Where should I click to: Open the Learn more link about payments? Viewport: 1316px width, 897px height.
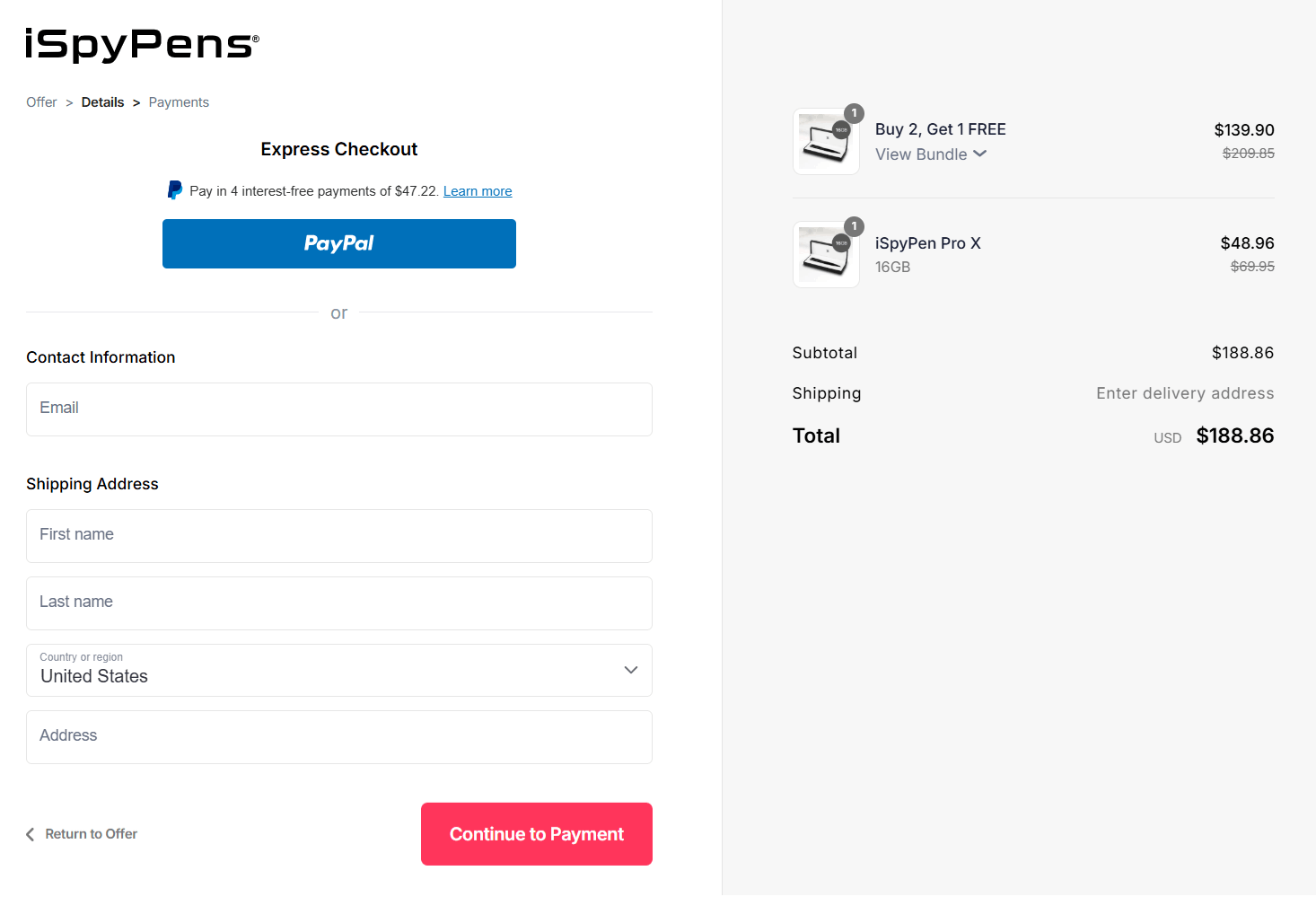point(477,190)
